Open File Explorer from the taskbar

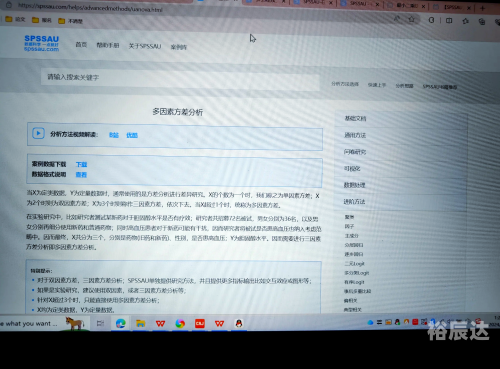click(x=141, y=323)
